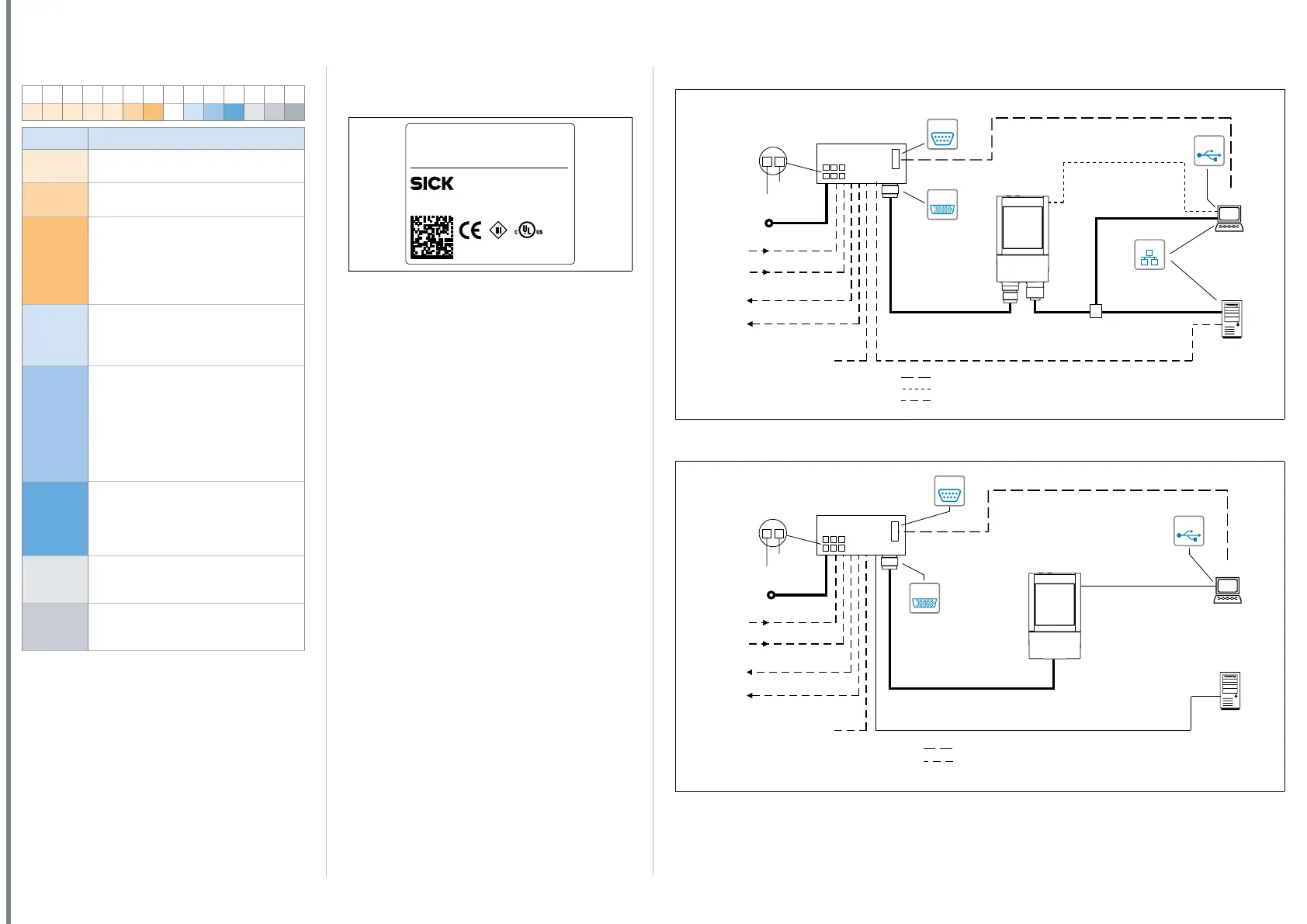Click the small square junction on the thick cable

point(1096,312)
